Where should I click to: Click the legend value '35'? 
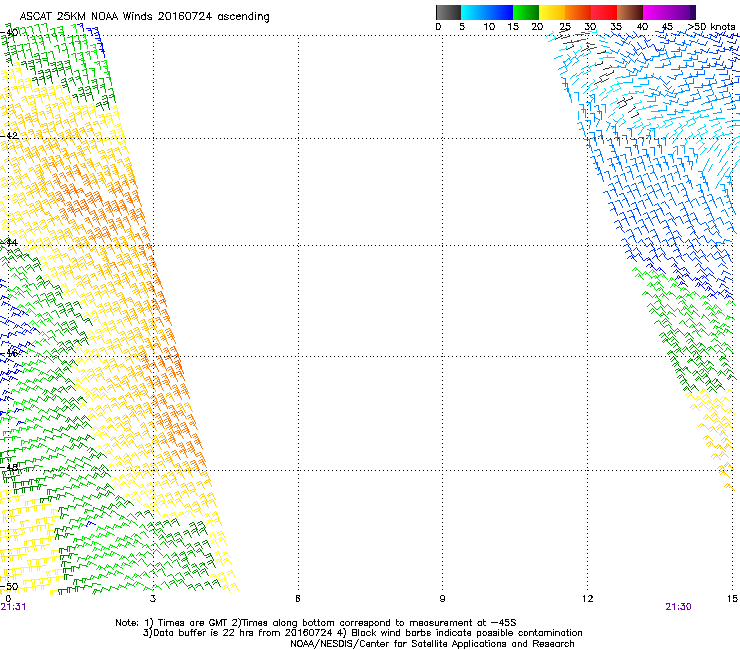coord(616,26)
